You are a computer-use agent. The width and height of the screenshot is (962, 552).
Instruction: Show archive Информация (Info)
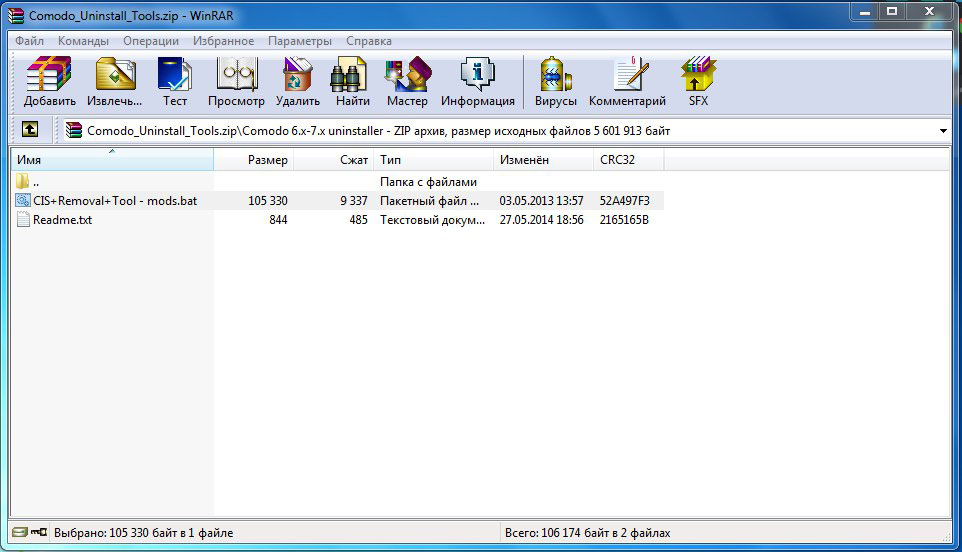[x=477, y=82]
